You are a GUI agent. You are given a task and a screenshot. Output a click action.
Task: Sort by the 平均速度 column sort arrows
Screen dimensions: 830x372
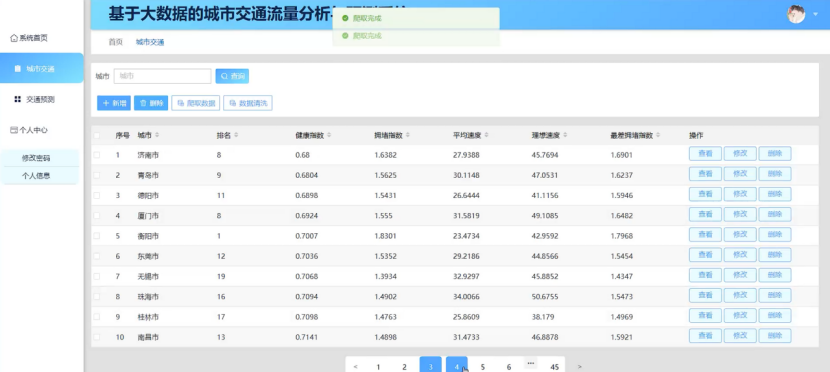486,135
